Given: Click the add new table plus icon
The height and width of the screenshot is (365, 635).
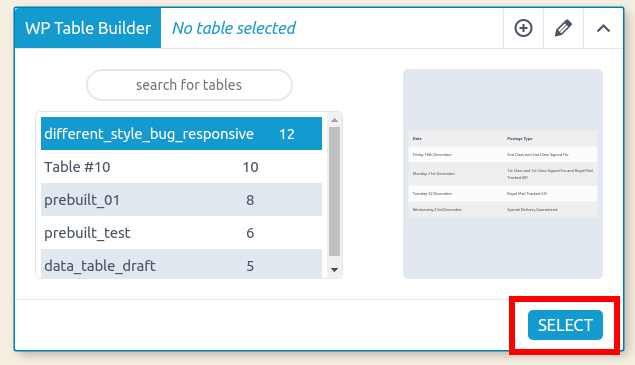Looking at the screenshot, I should pos(523,28).
